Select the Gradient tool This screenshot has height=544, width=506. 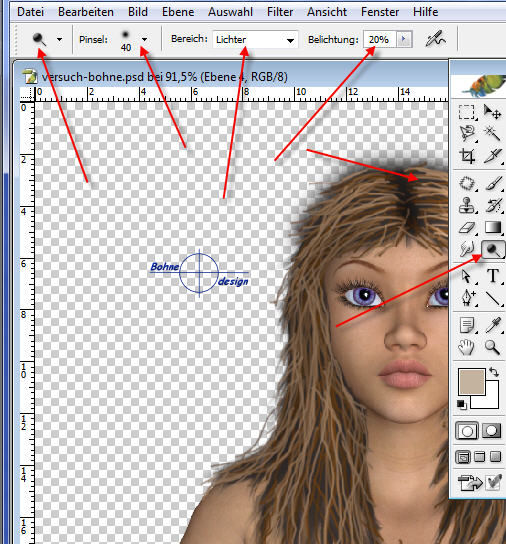coord(492,228)
